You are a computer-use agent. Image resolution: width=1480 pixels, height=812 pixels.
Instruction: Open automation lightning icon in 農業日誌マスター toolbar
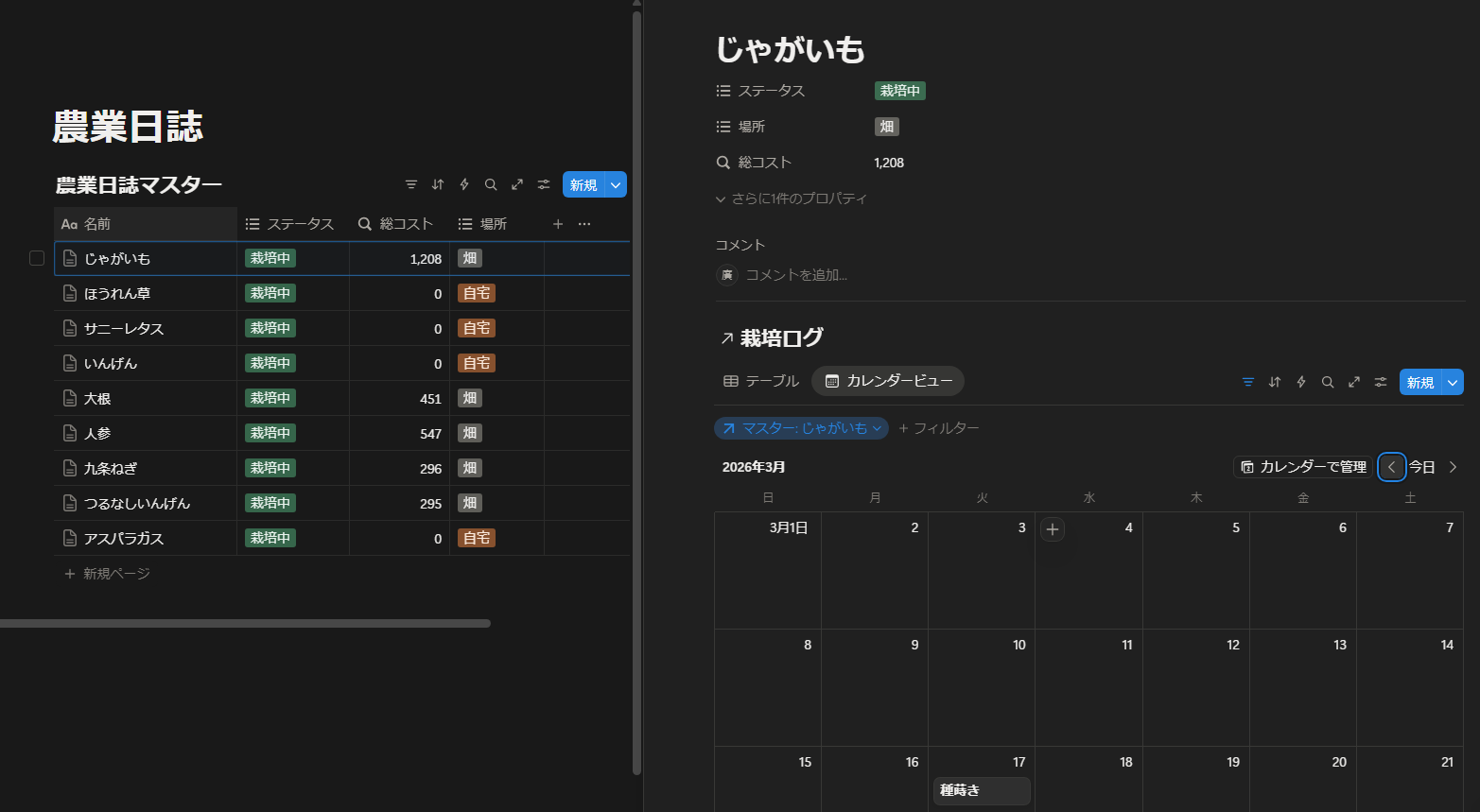464,185
